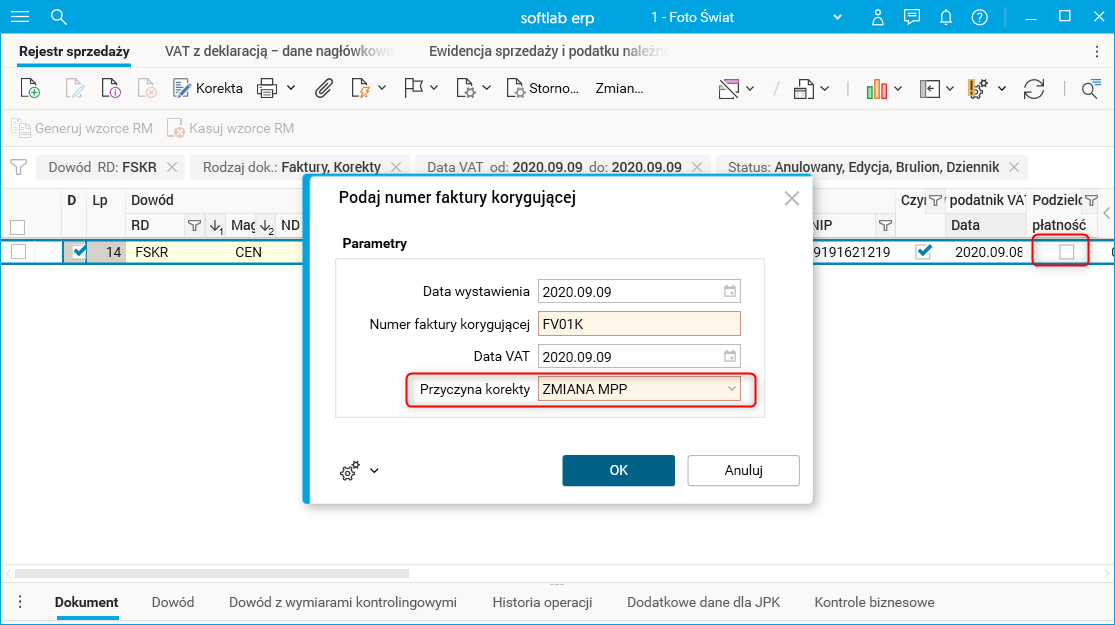
Task: Open the Dowód bottom tab
Action: pyautogui.click(x=173, y=602)
